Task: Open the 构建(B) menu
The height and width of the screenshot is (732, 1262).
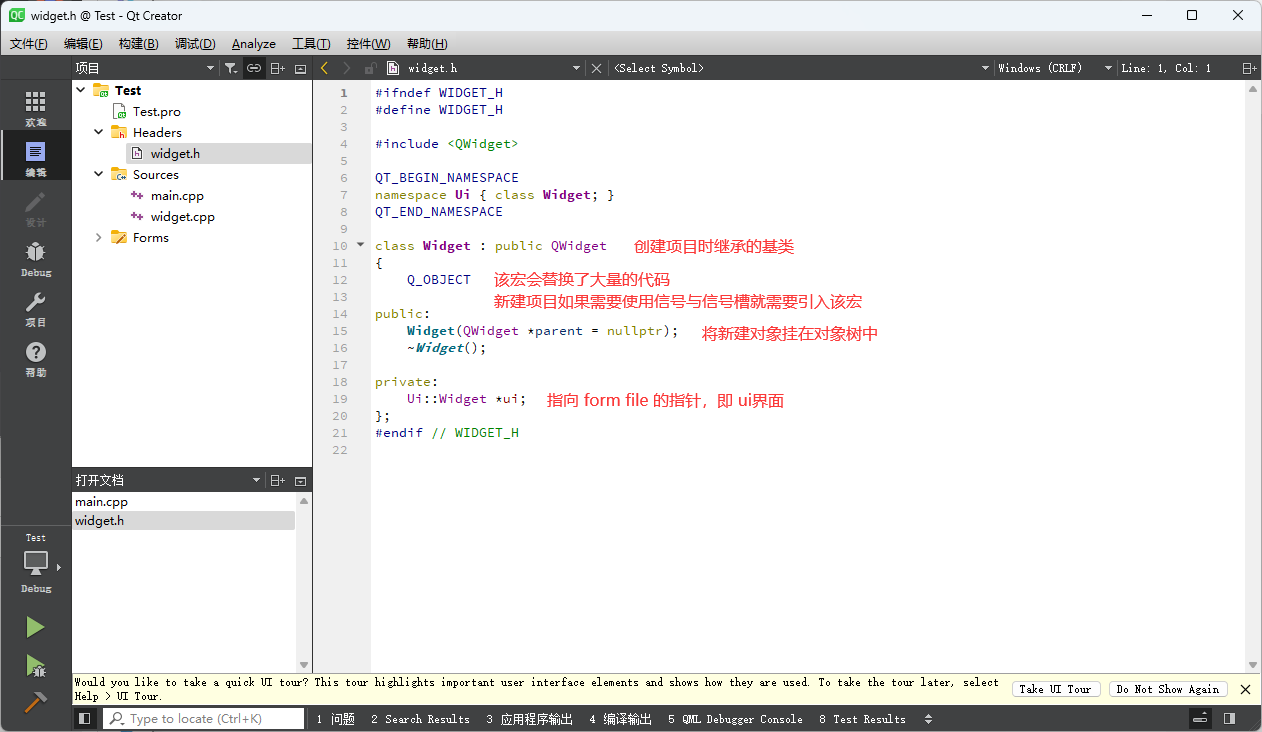Action: click(138, 44)
